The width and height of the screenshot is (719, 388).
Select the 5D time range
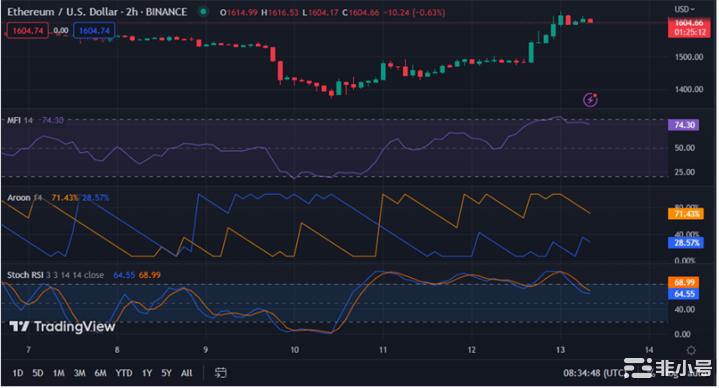click(x=38, y=373)
